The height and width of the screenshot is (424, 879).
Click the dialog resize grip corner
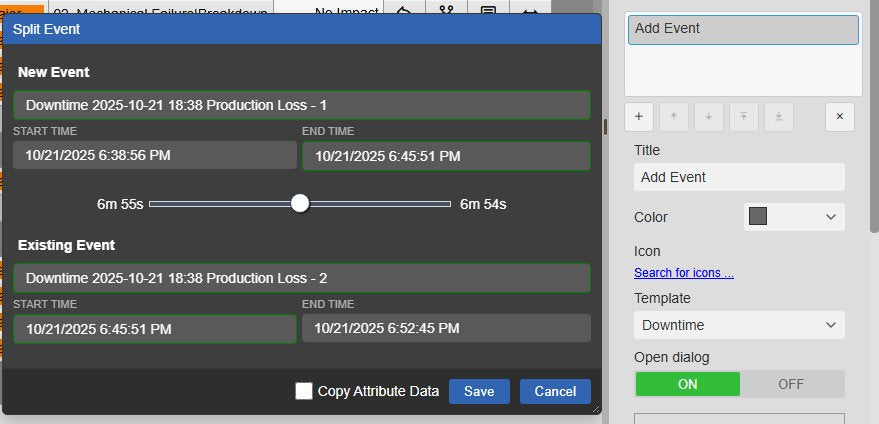coord(595,409)
